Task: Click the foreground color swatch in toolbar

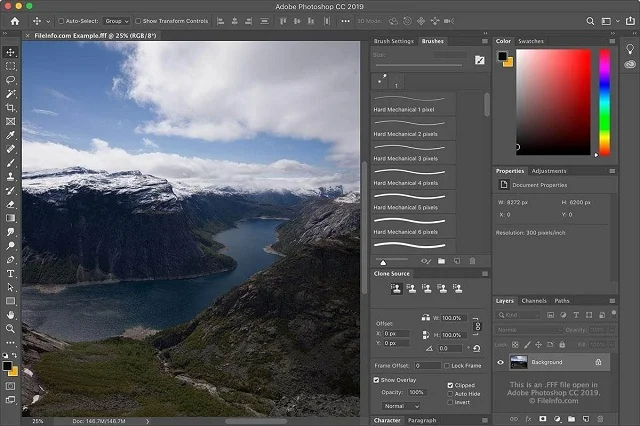Action: click(7, 366)
